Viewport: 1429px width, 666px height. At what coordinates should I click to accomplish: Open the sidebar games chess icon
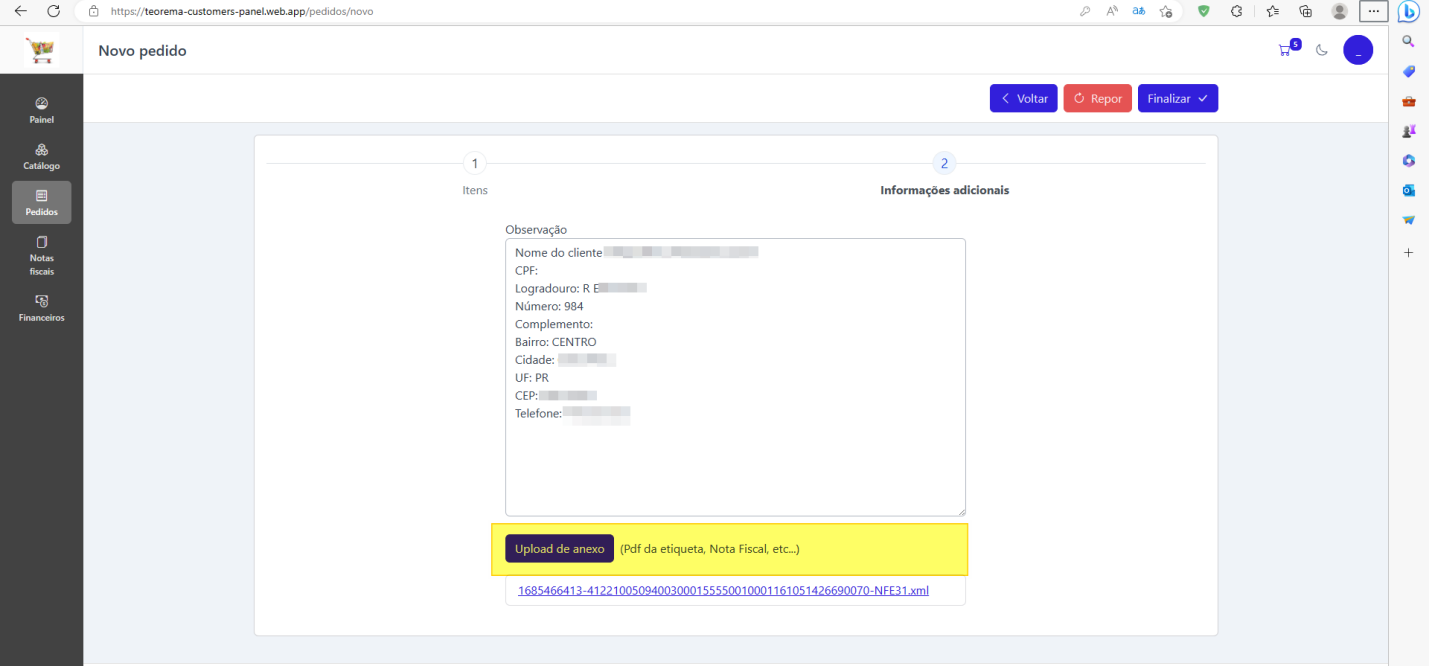coord(1409,130)
